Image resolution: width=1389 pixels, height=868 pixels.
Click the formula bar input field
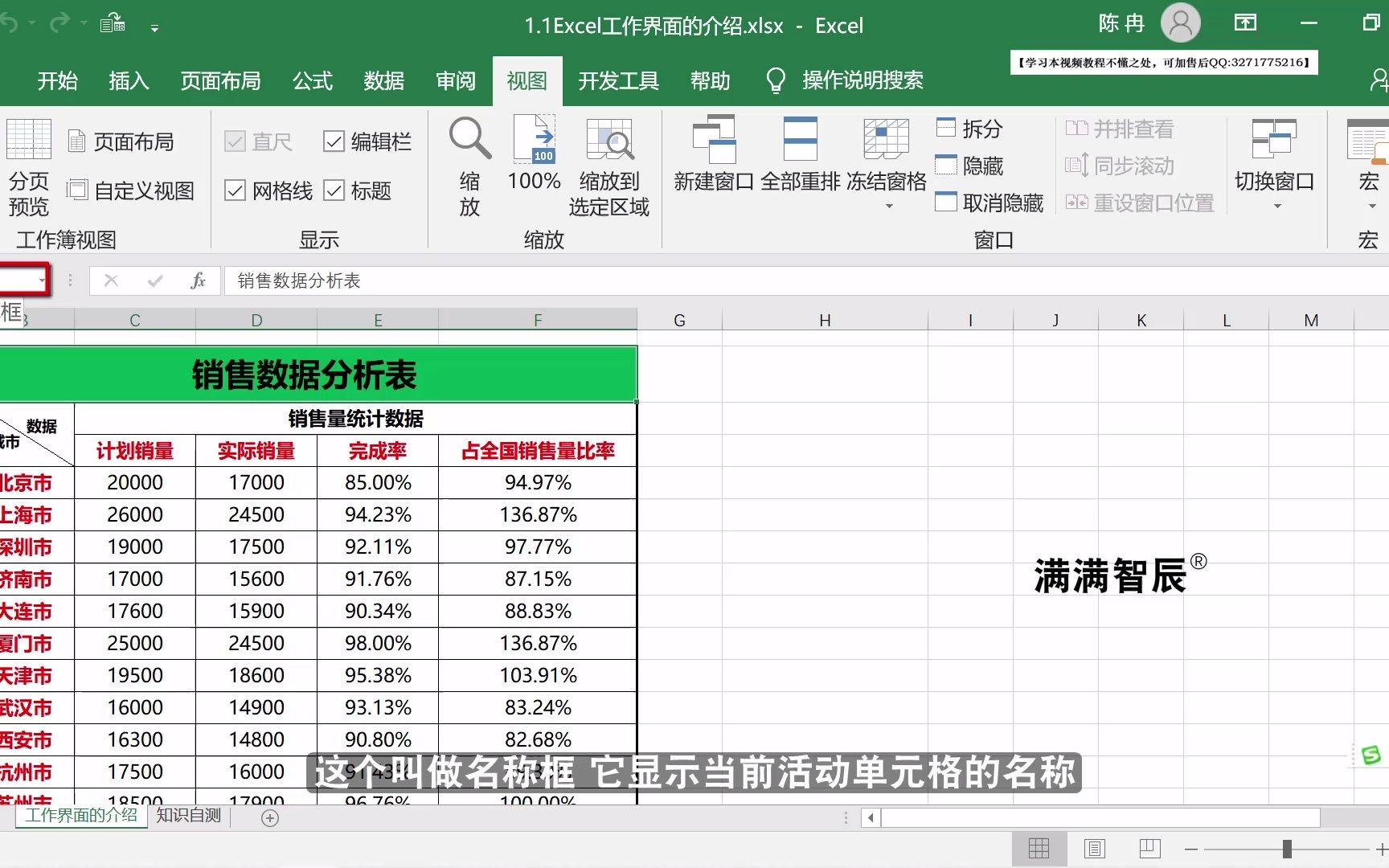click(x=806, y=280)
